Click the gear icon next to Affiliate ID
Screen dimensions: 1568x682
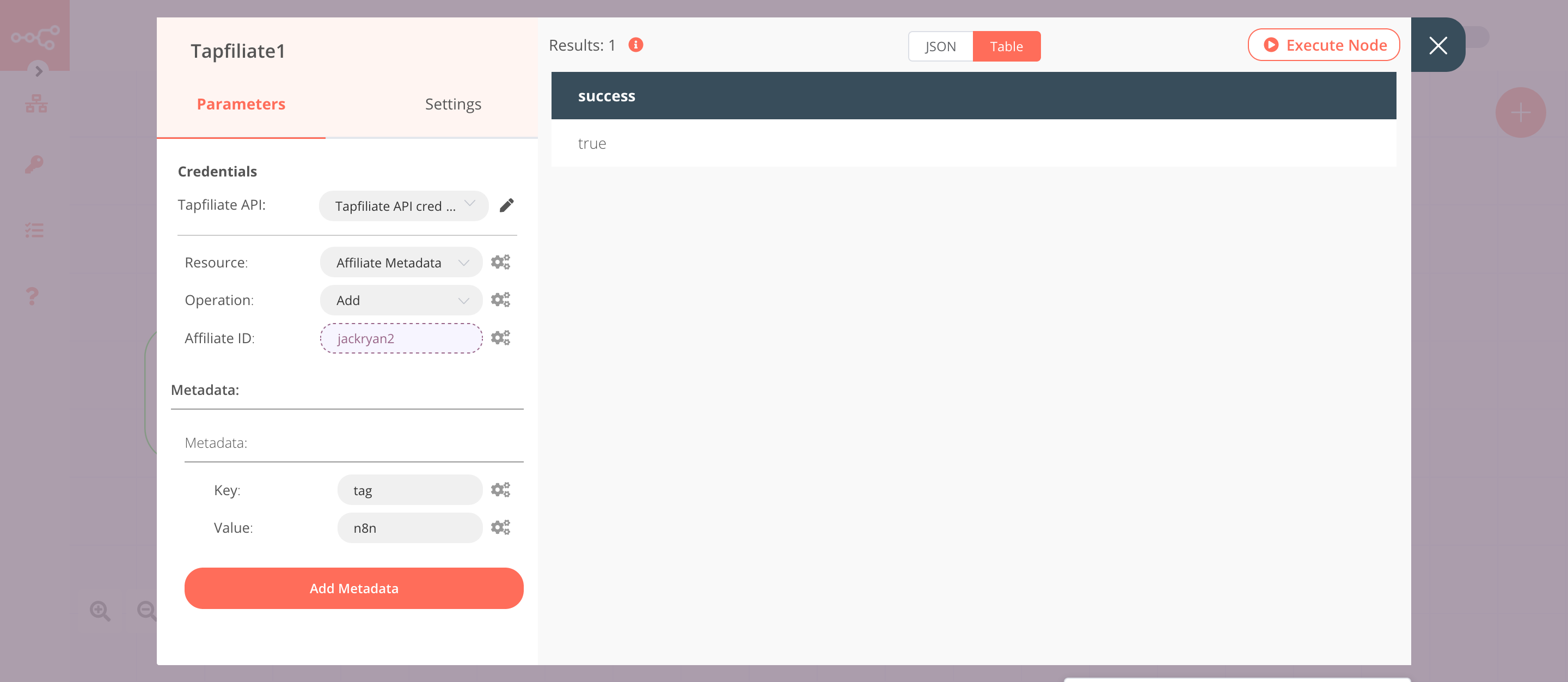[x=500, y=337]
